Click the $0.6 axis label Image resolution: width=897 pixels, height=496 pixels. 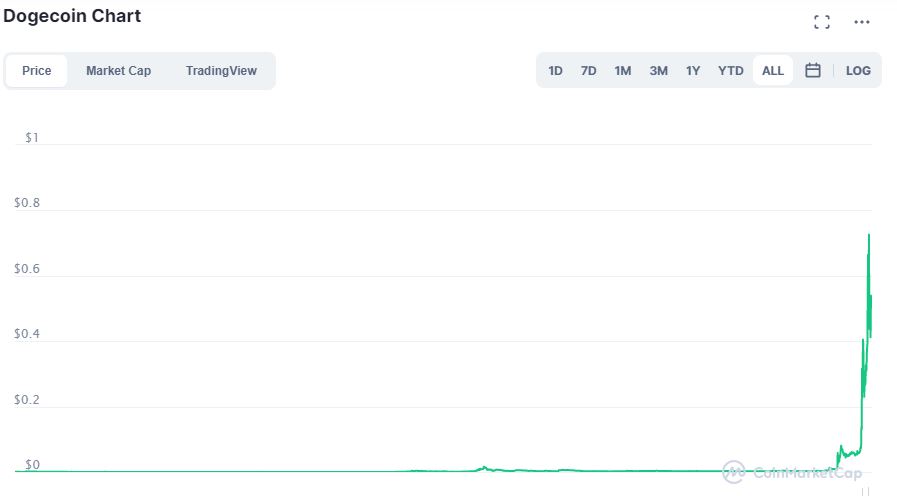[x=27, y=268]
